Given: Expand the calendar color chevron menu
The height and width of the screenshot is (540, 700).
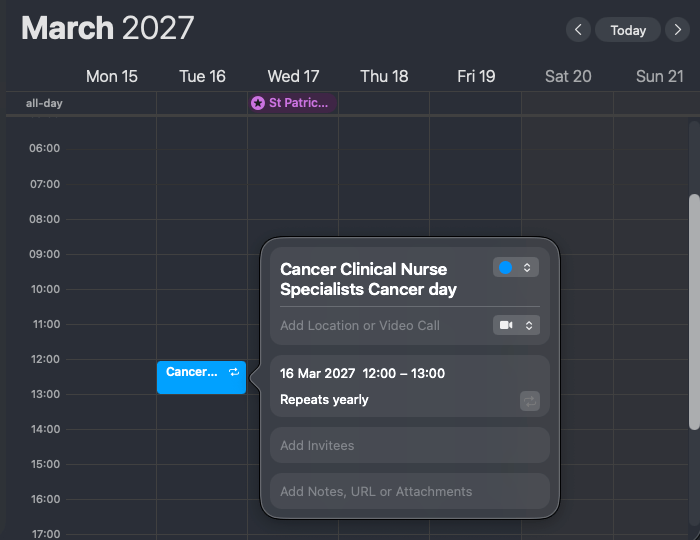Looking at the screenshot, I should coord(528,267).
